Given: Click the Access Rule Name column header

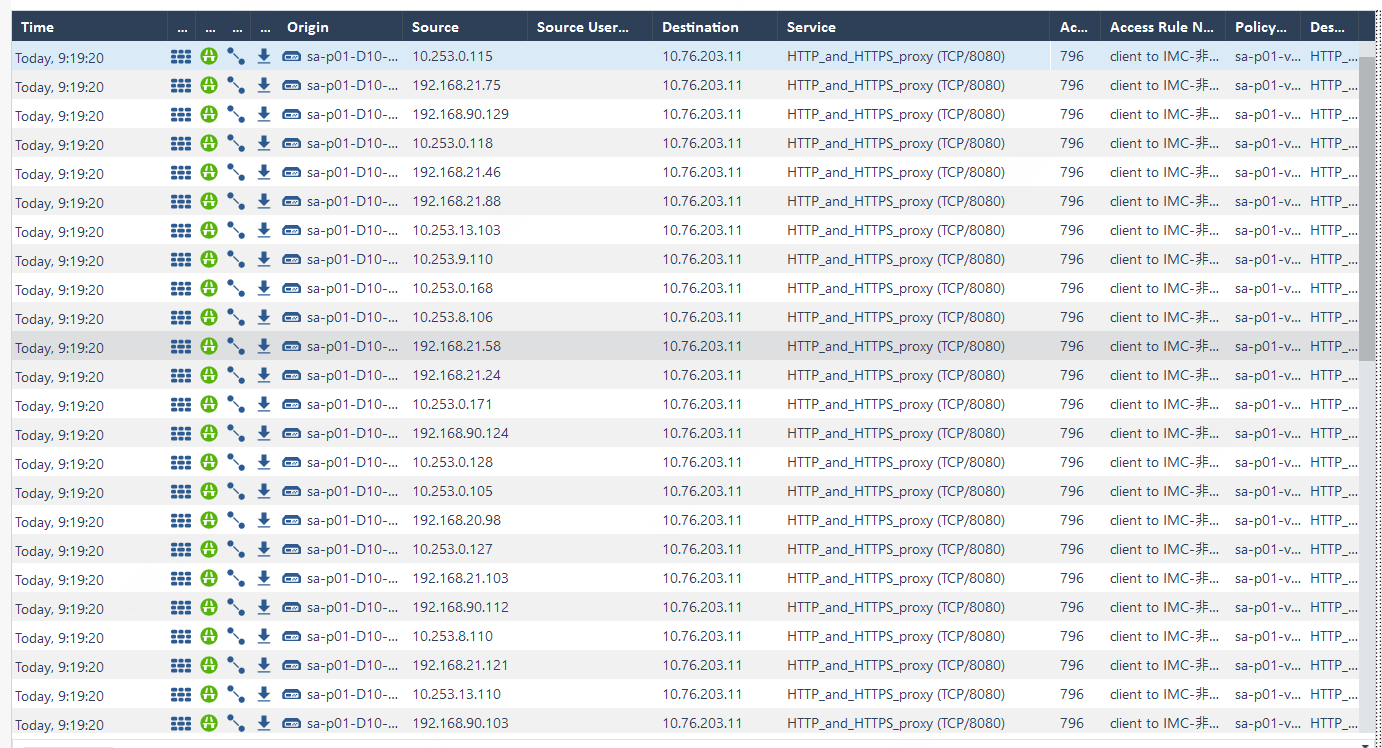Looking at the screenshot, I should point(1161,27).
